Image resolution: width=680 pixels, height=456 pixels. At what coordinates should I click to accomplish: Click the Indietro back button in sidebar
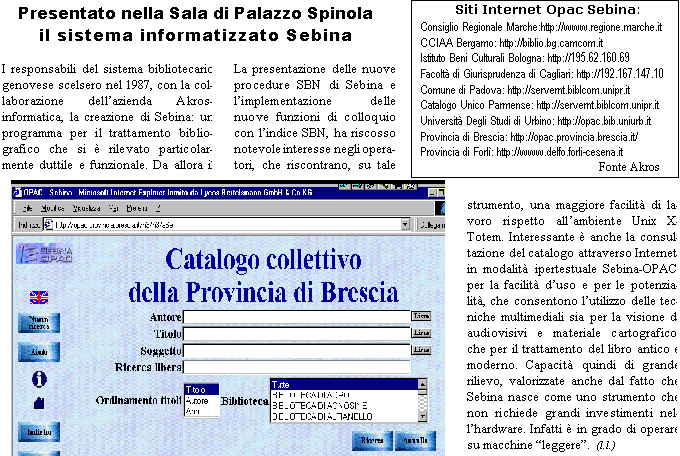[x=39, y=432]
